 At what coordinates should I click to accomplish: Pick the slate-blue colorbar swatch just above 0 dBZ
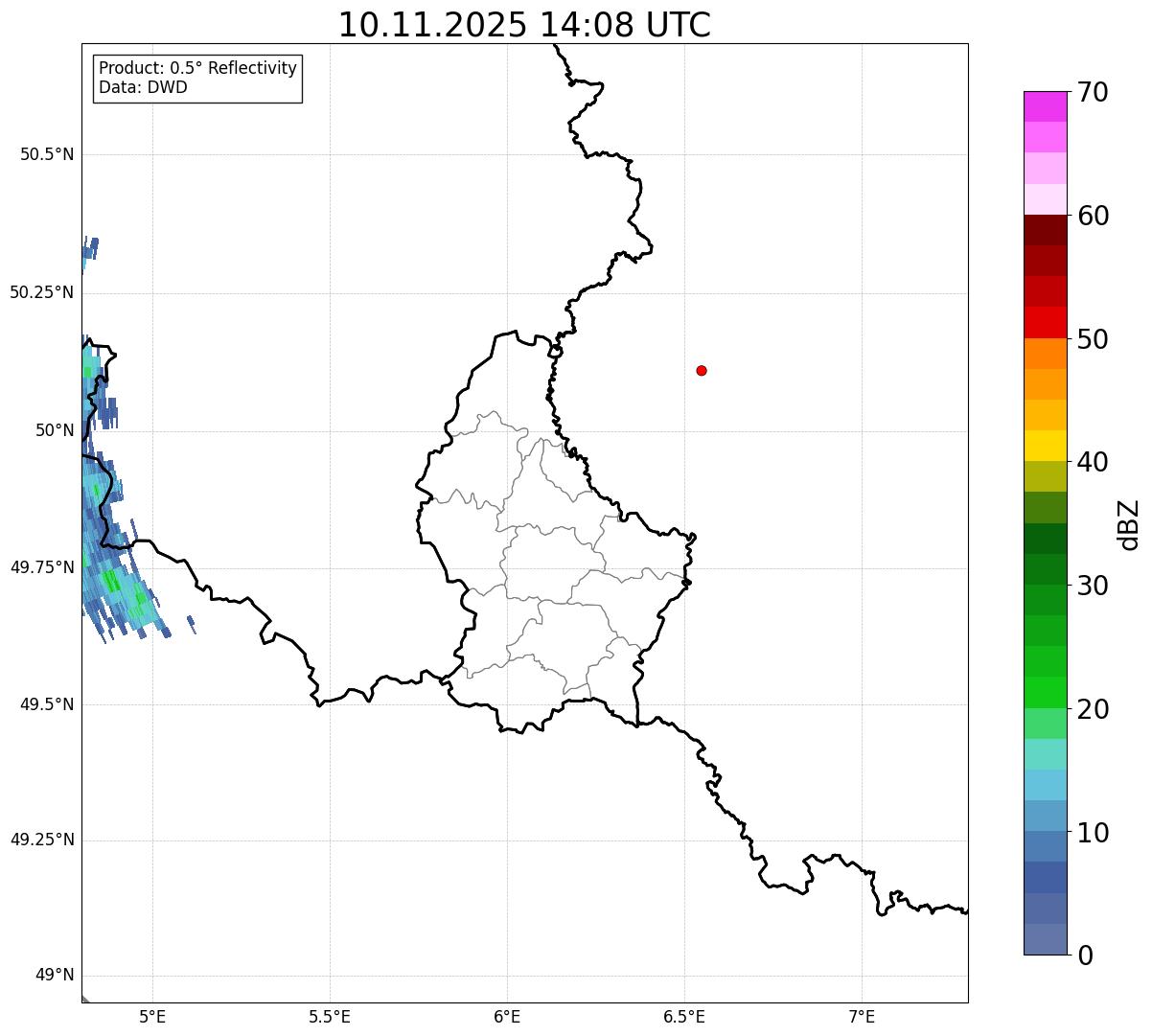click(1045, 939)
